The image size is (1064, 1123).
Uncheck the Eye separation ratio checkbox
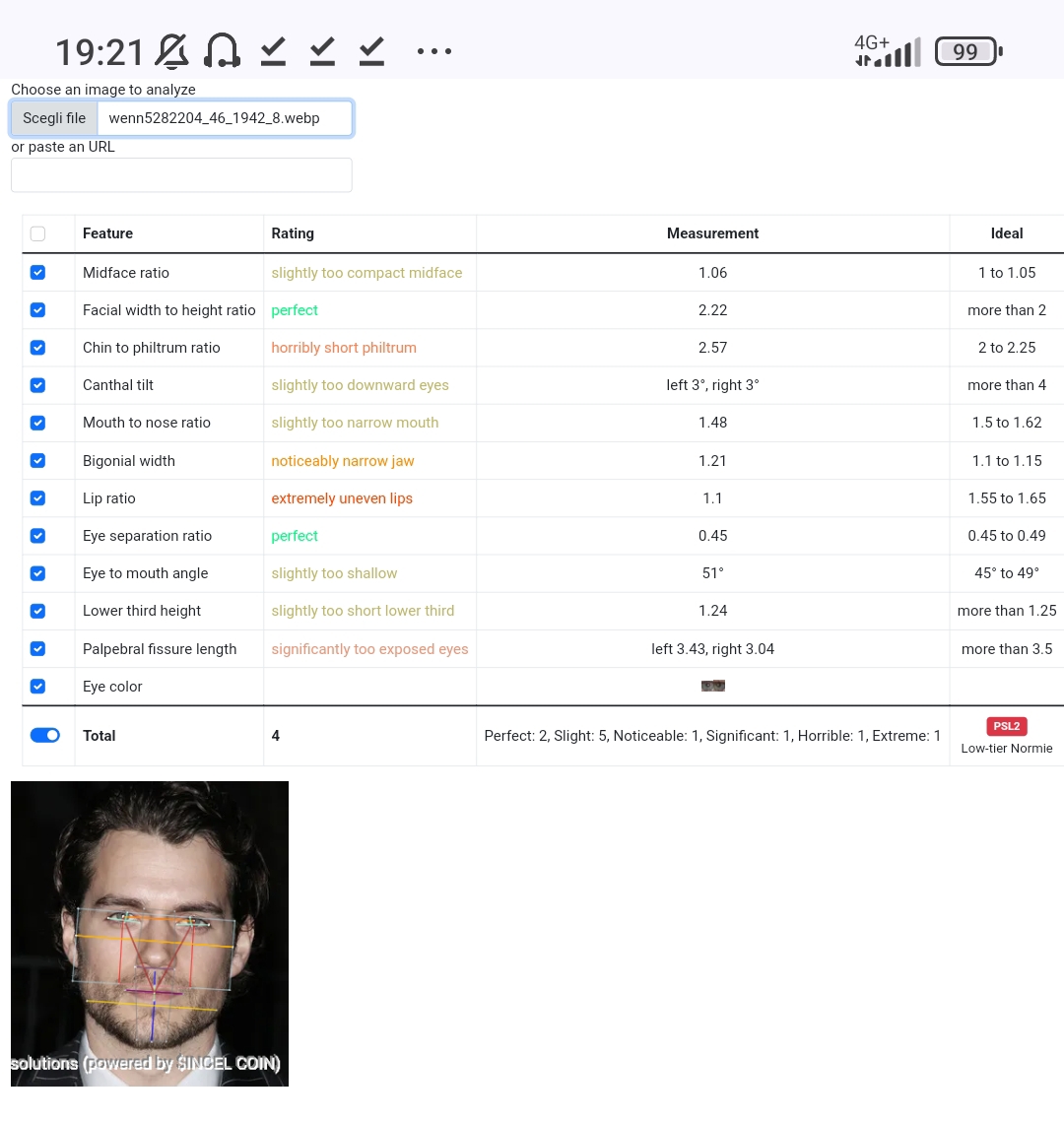pos(38,536)
